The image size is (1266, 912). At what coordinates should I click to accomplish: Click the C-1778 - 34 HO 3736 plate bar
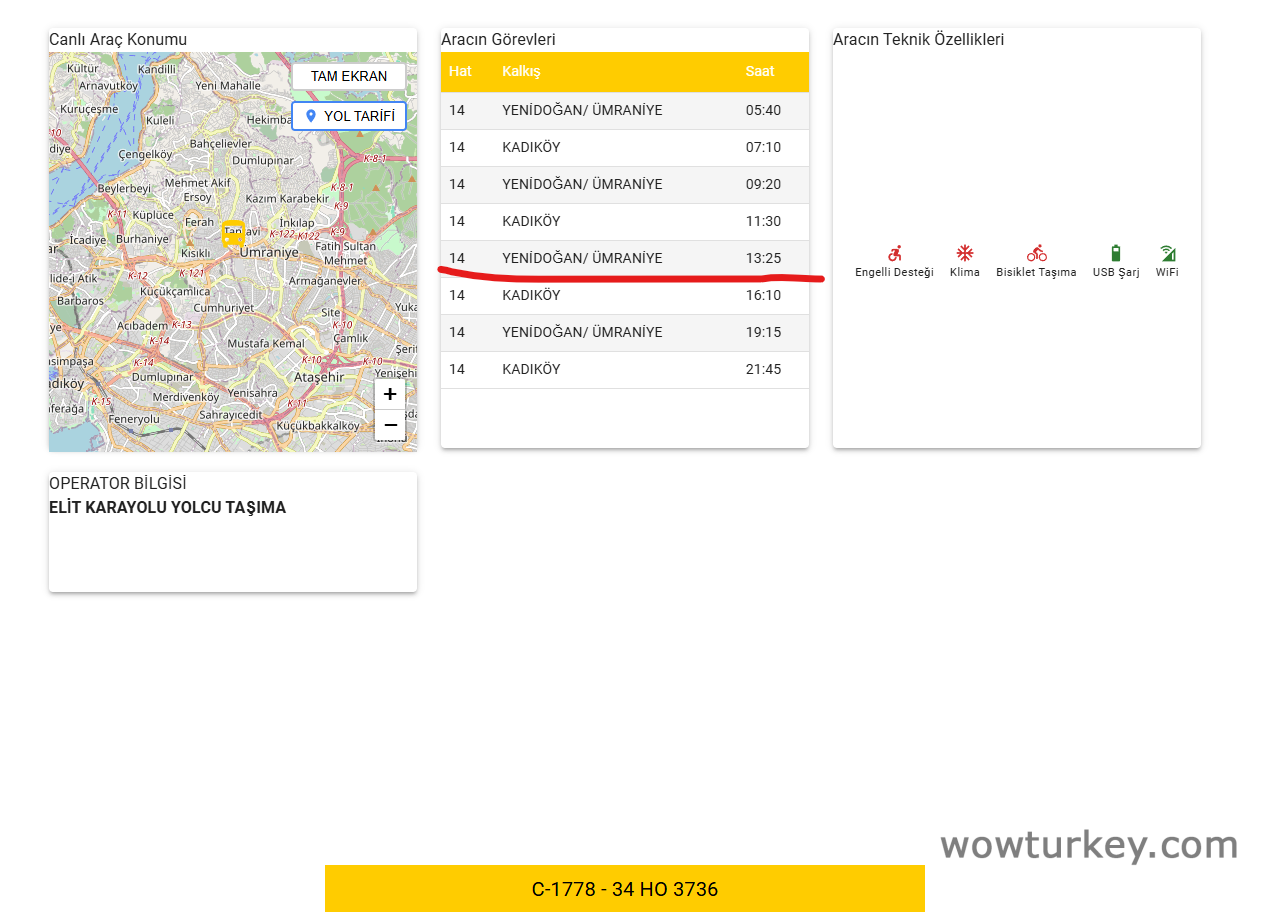tap(624, 888)
